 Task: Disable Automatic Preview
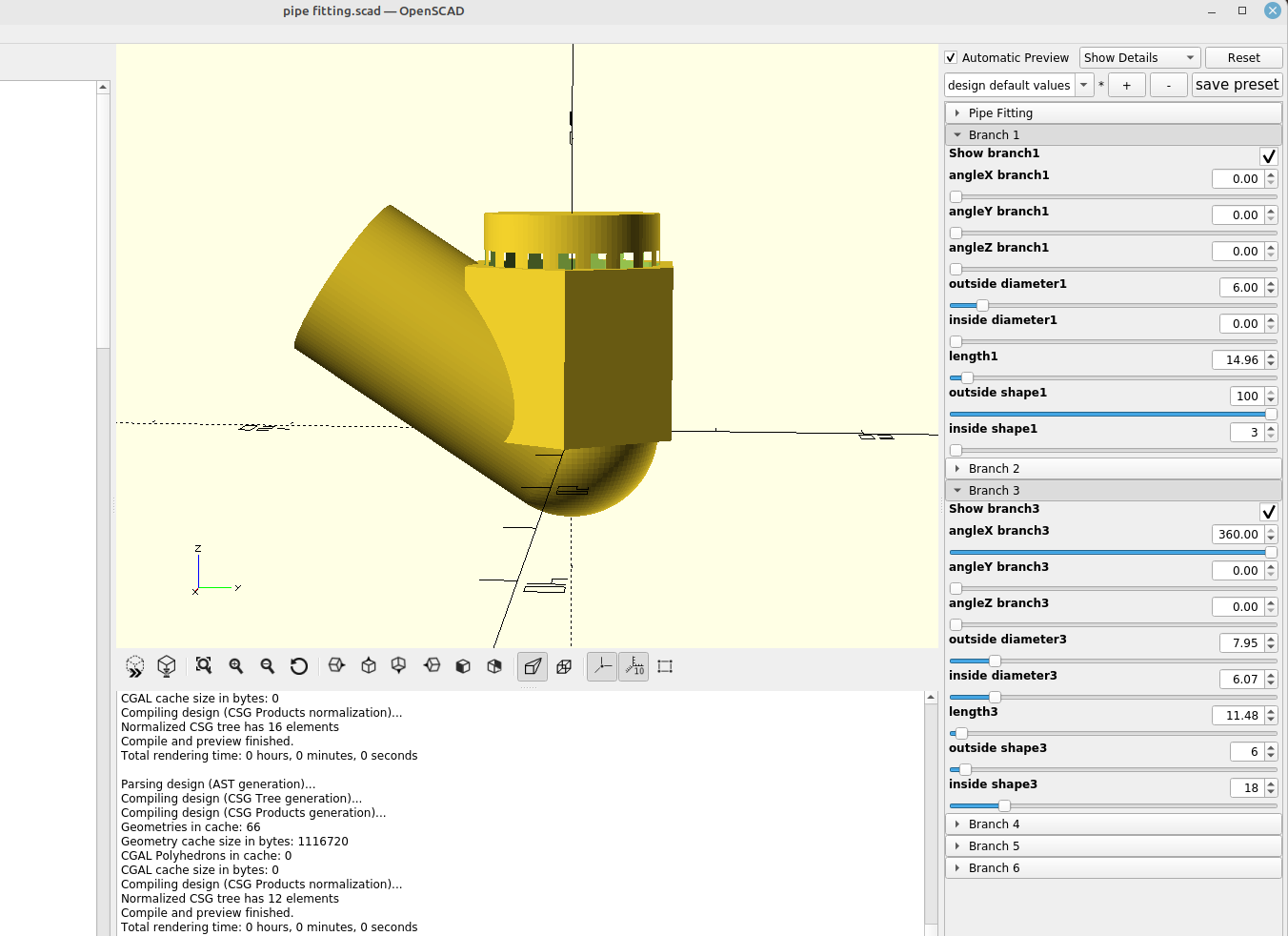tap(950, 57)
